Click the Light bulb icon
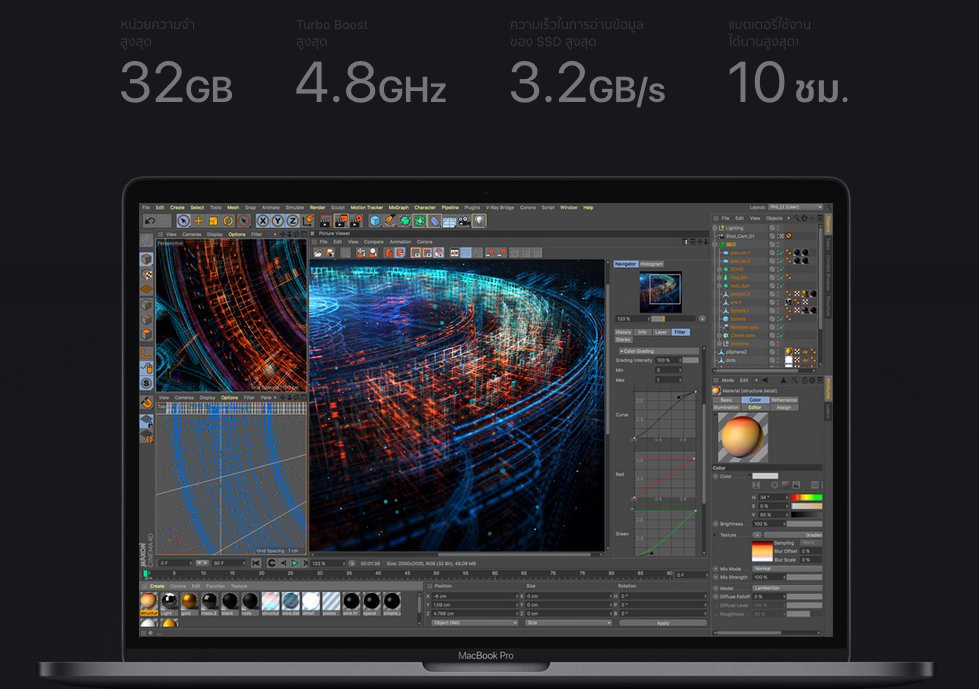979x689 pixels. coord(480,221)
